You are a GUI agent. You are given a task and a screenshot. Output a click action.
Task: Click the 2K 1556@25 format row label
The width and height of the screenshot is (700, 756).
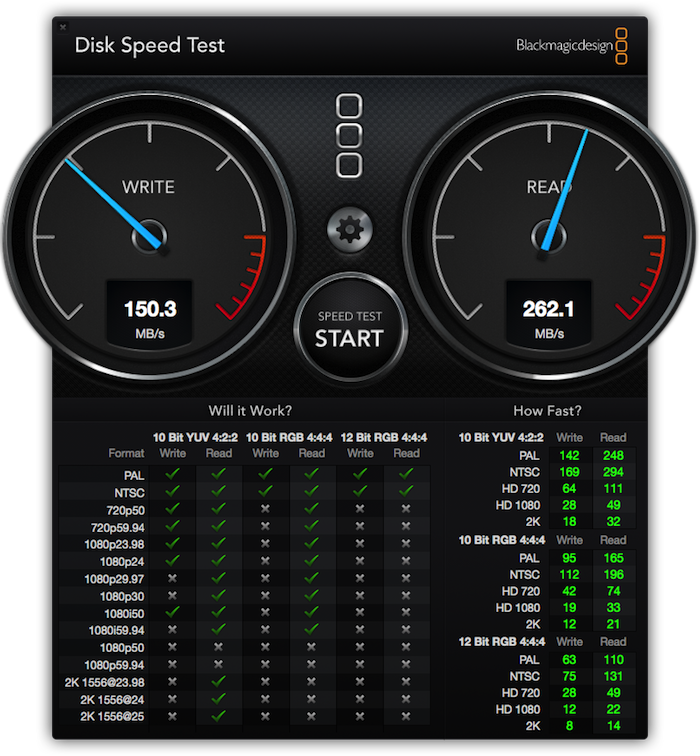(113, 716)
